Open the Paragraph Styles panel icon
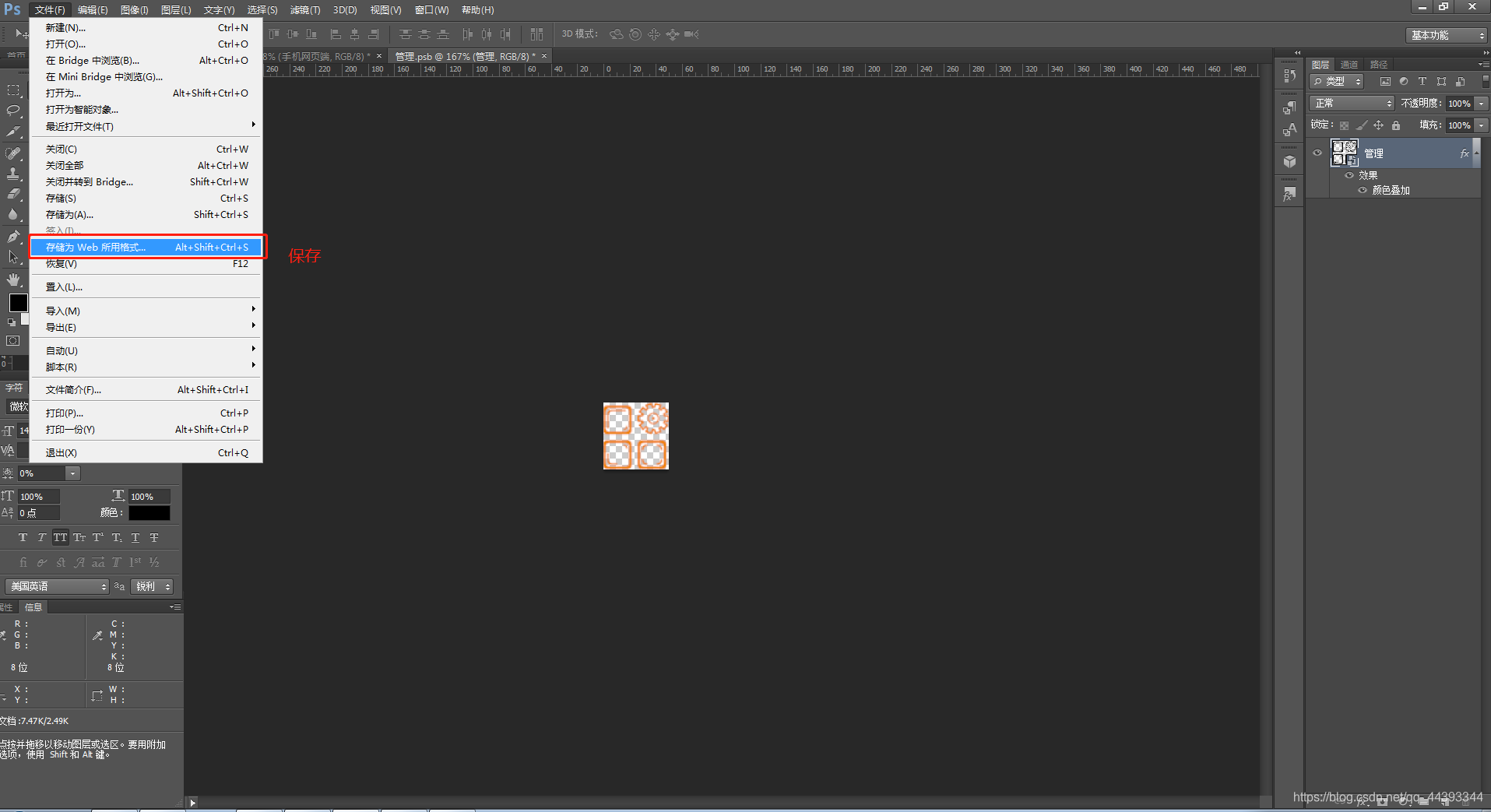This screenshot has width=1491, height=812. click(1289, 108)
